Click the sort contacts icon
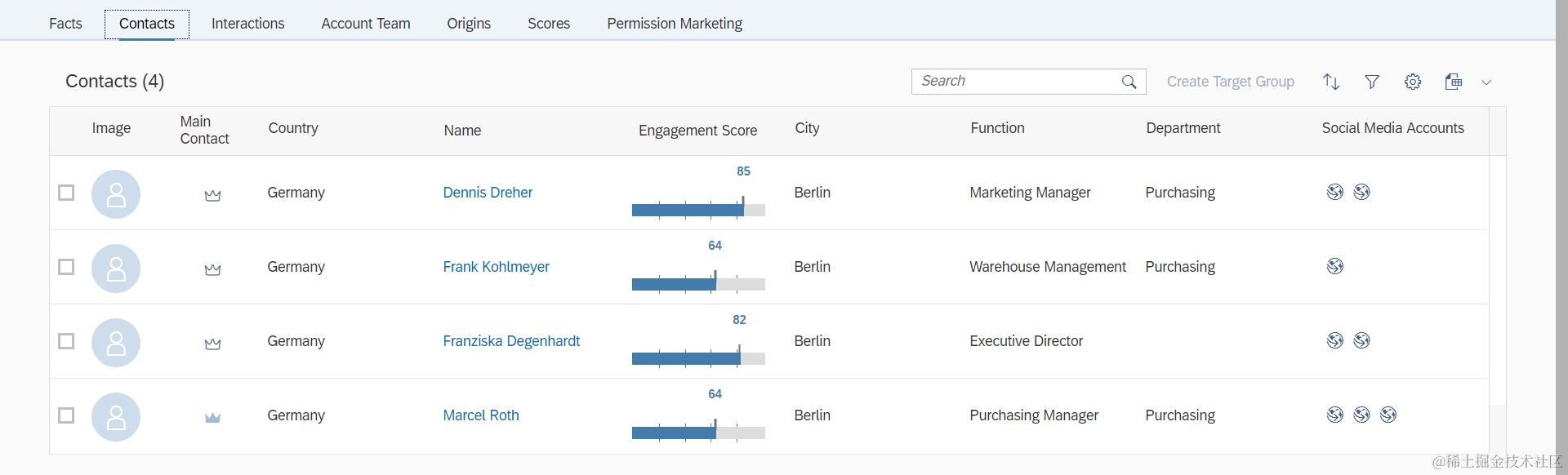 pos(1331,82)
